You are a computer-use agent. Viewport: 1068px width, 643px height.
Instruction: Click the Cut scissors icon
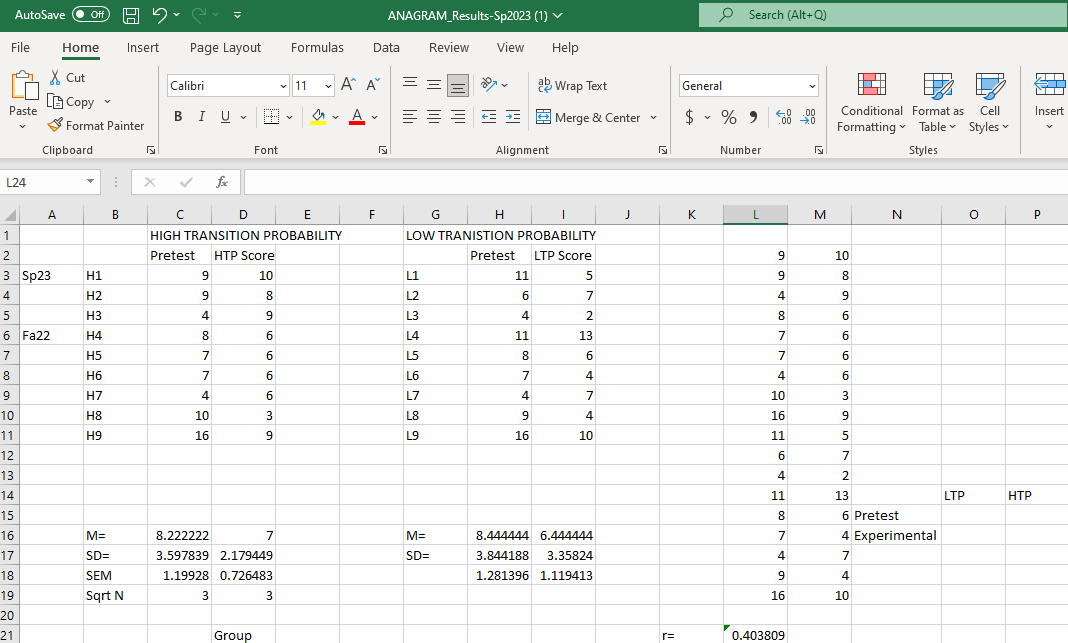56,77
